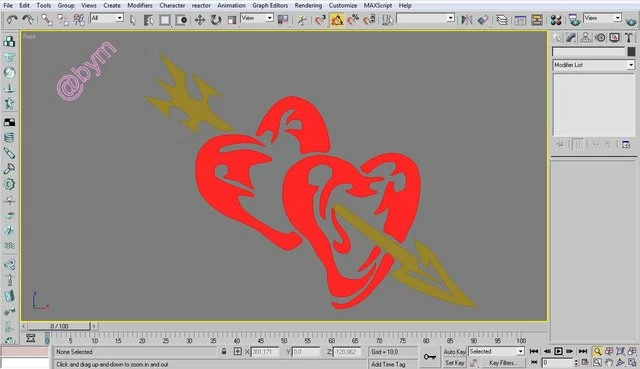Click the Configure Modifier Sets icon
The image size is (640, 369).
click(626, 144)
